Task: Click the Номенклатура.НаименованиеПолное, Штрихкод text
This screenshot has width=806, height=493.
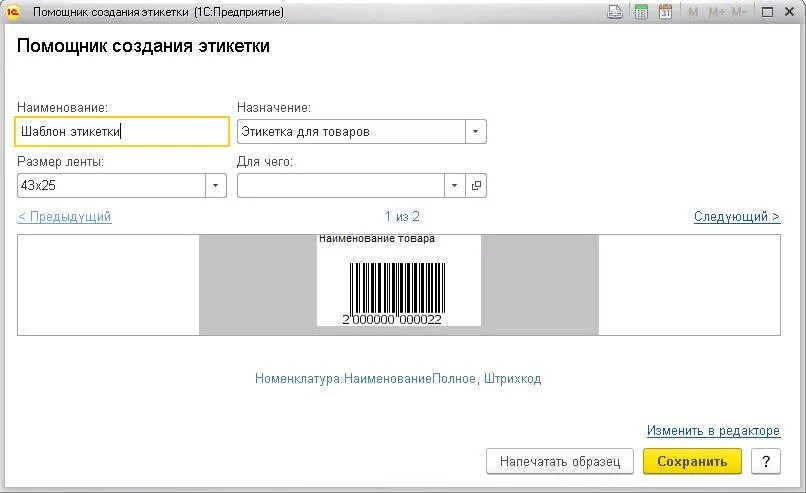Action: click(398, 379)
